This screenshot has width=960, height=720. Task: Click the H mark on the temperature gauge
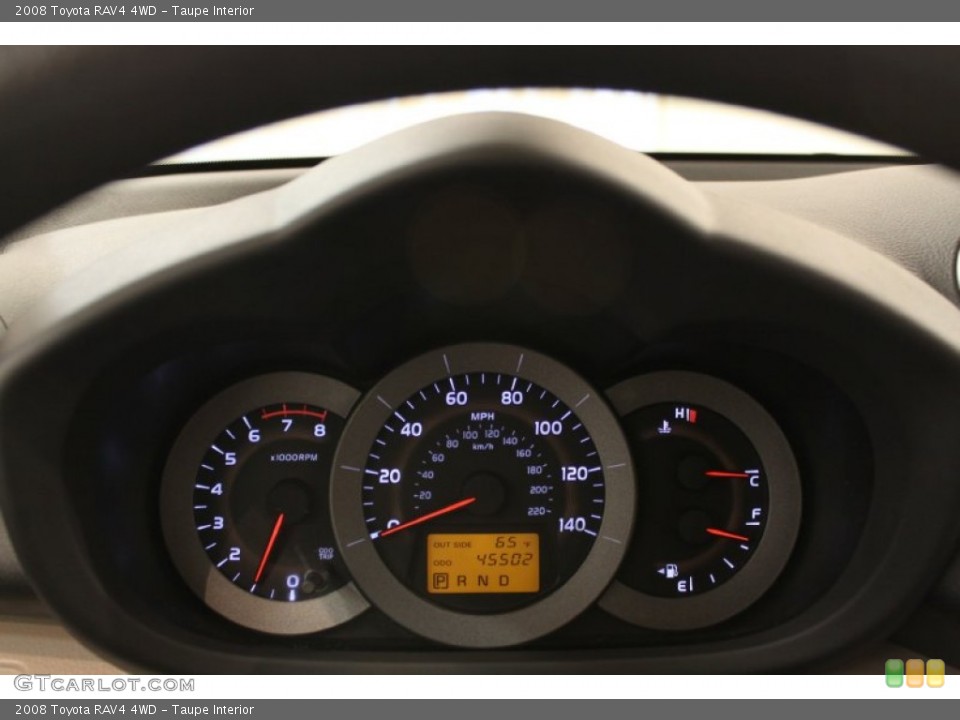coord(680,414)
